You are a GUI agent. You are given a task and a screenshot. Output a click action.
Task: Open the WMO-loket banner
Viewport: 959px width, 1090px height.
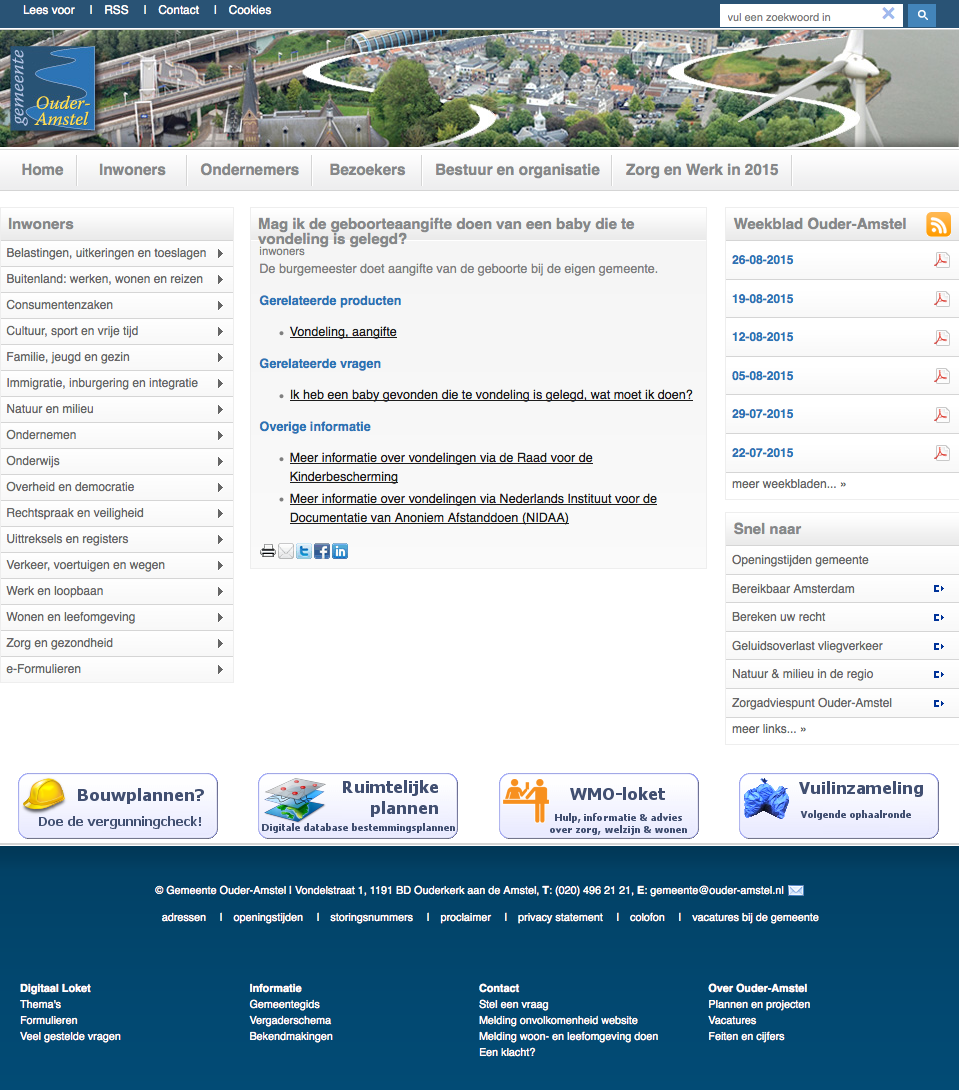point(598,806)
